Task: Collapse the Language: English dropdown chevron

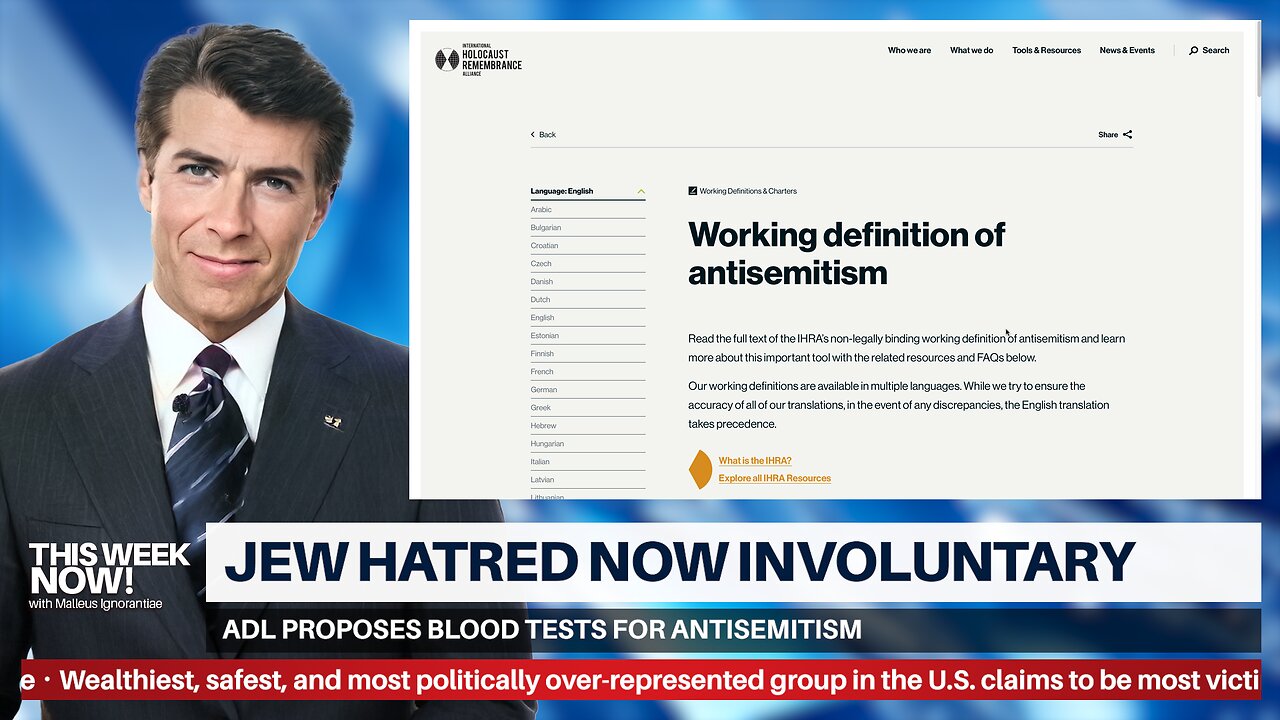Action: [641, 191]
